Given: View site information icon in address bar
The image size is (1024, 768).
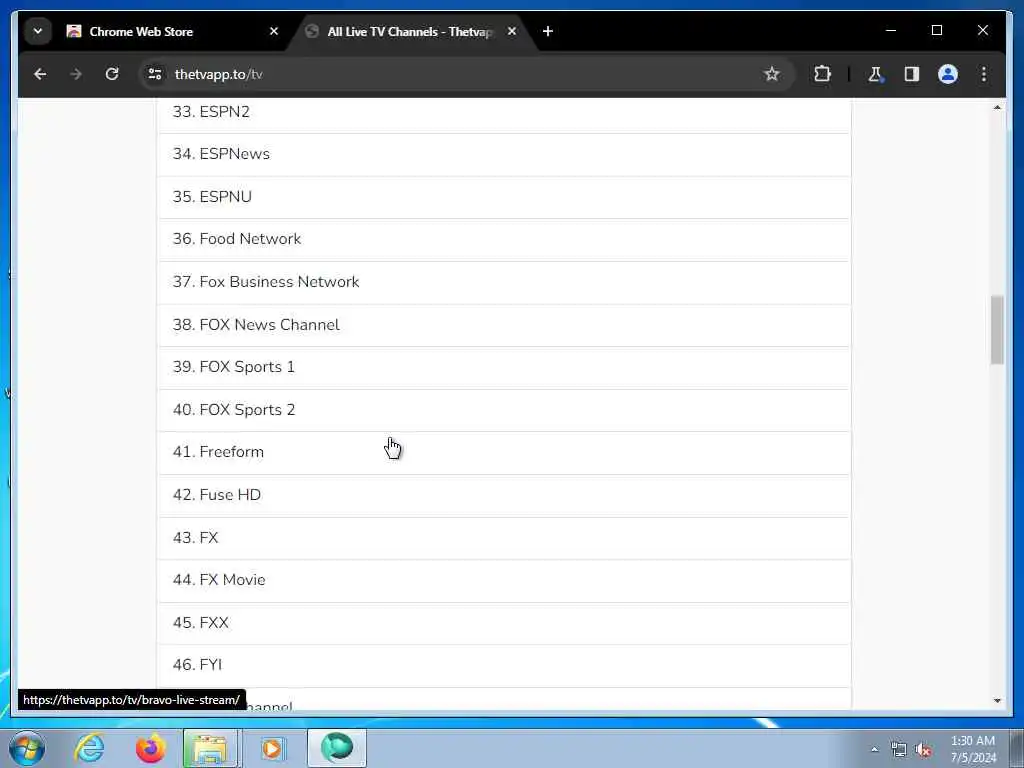Looking at the screenshot, I should tap(155, 74).
